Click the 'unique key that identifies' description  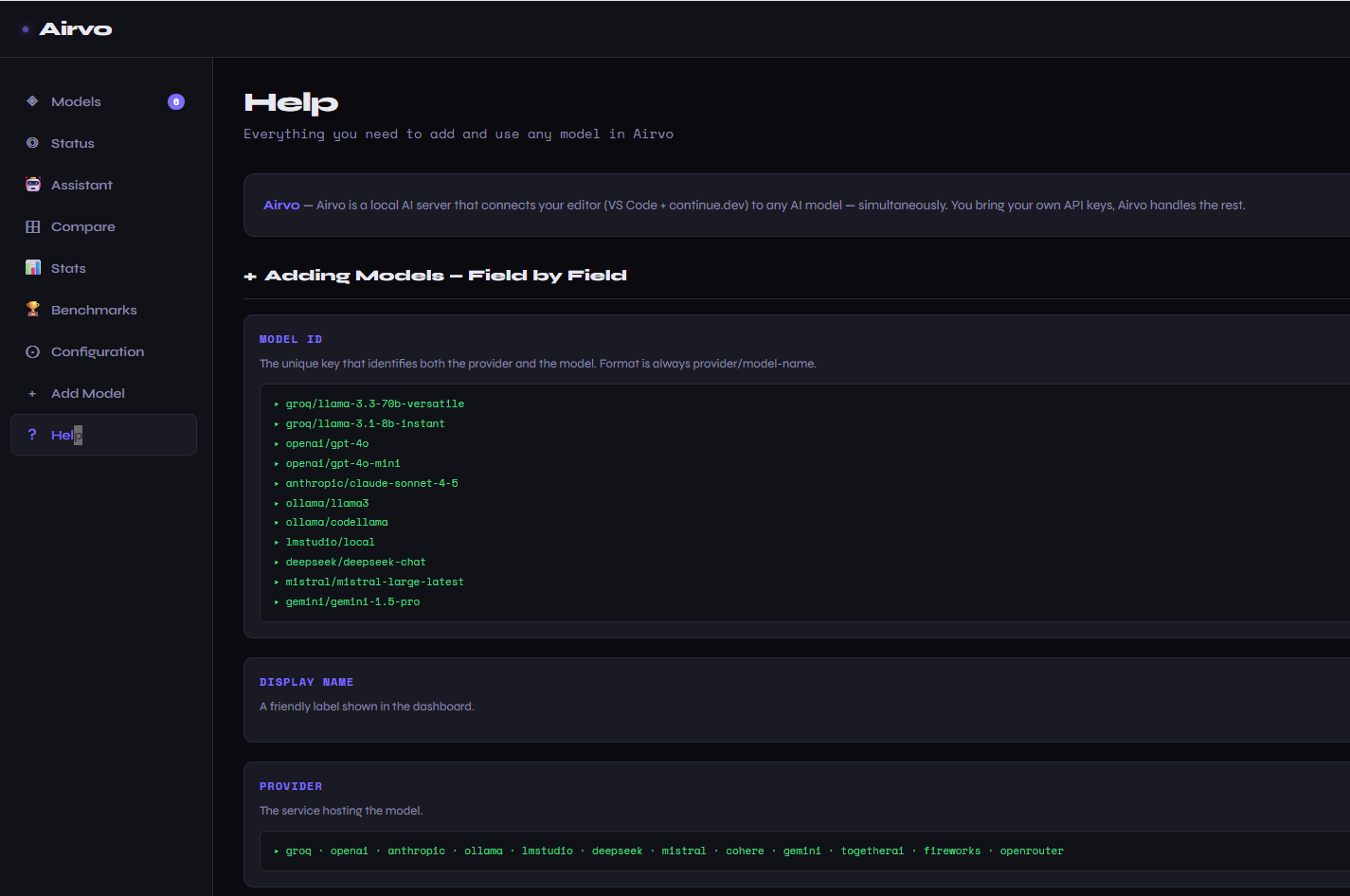coord(538,364)
